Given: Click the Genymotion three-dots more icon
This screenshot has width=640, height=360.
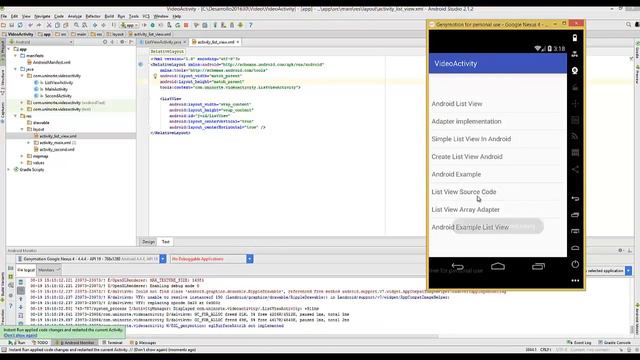Looking at the screenshot, I should coord(575,280).
